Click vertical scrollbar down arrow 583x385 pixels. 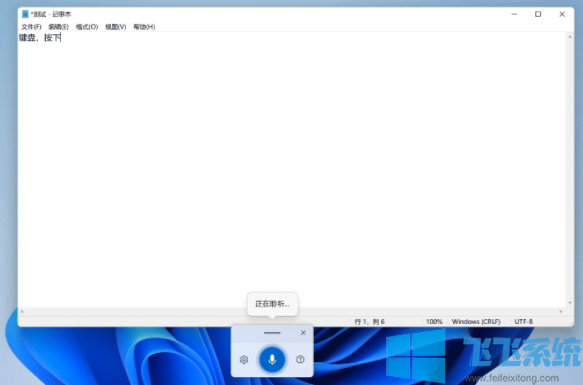coord(570,303)
